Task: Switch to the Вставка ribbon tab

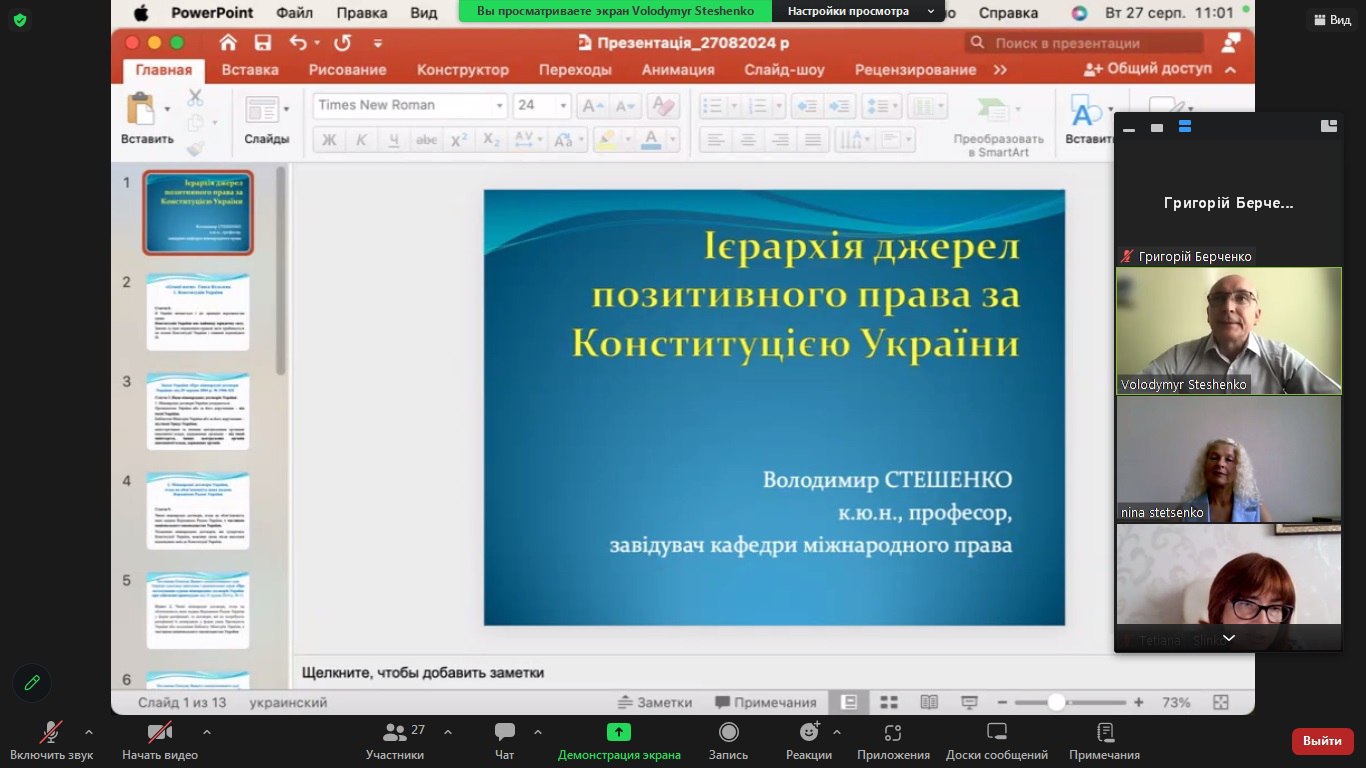Action: coord(250,70)
